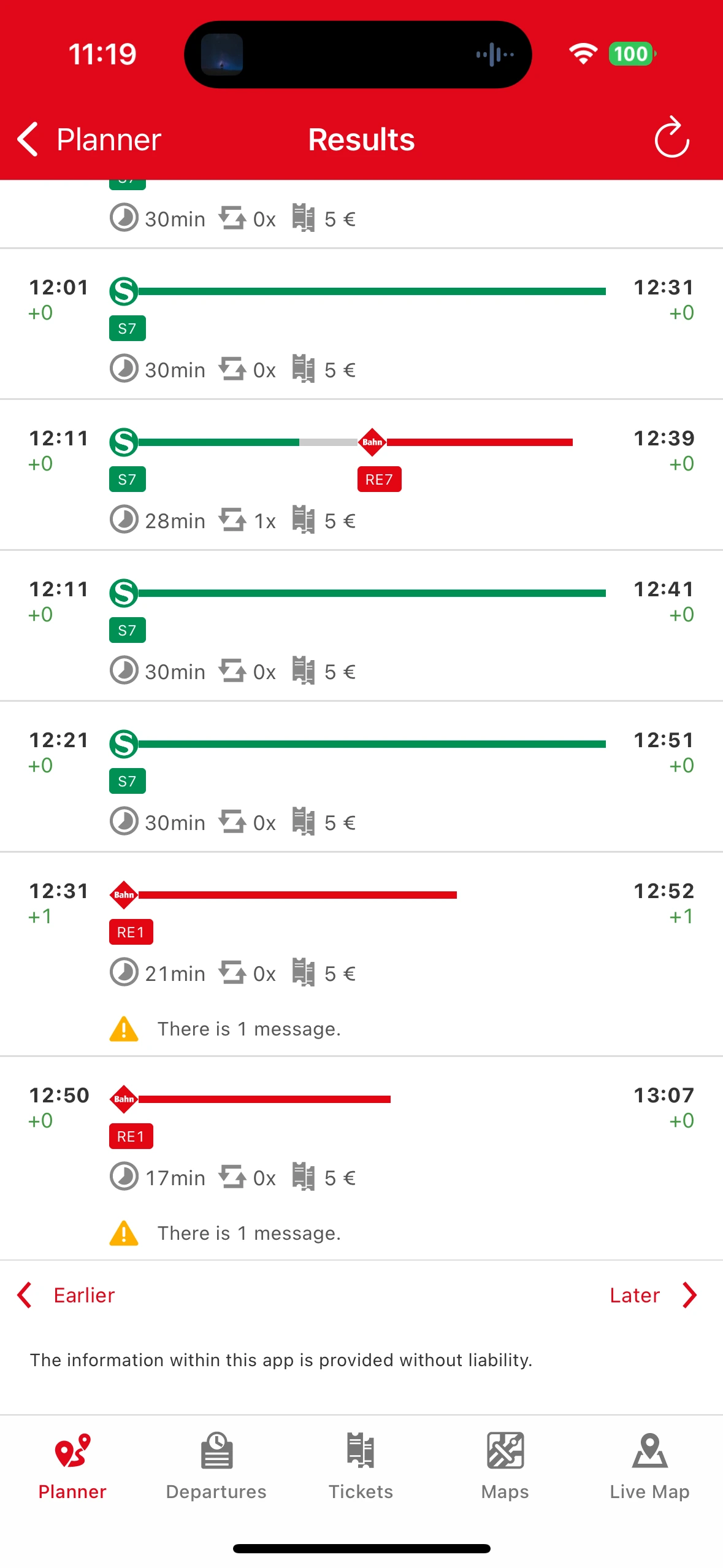The image size is (723, 1568).
Task: Open the 12:31 RE1 21min connection
Action: click(361, 954)
